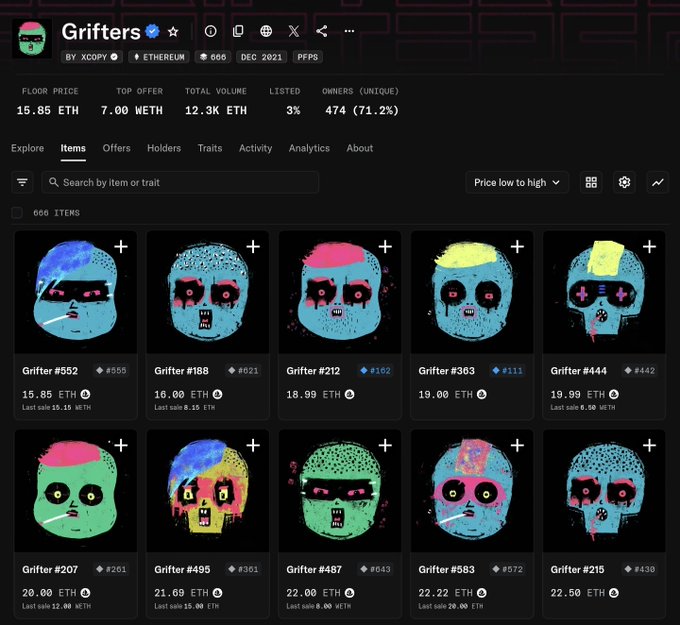Click the Grifters collection avatar
Screen dimensions: 680x625
coord(32,39)
